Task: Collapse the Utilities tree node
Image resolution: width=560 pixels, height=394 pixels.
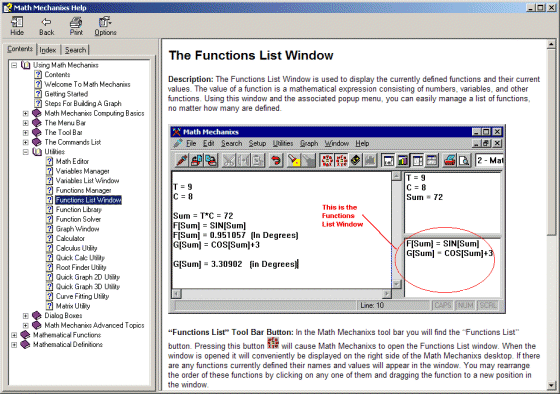Action: pos(25,152)
